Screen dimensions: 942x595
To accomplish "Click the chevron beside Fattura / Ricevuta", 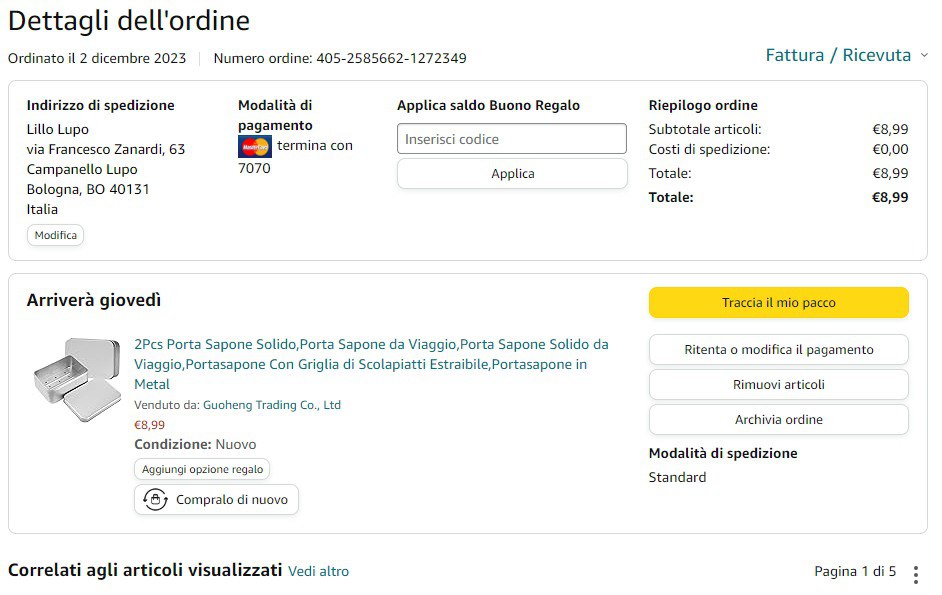I will pyautogui.click(x=924, y=55).
